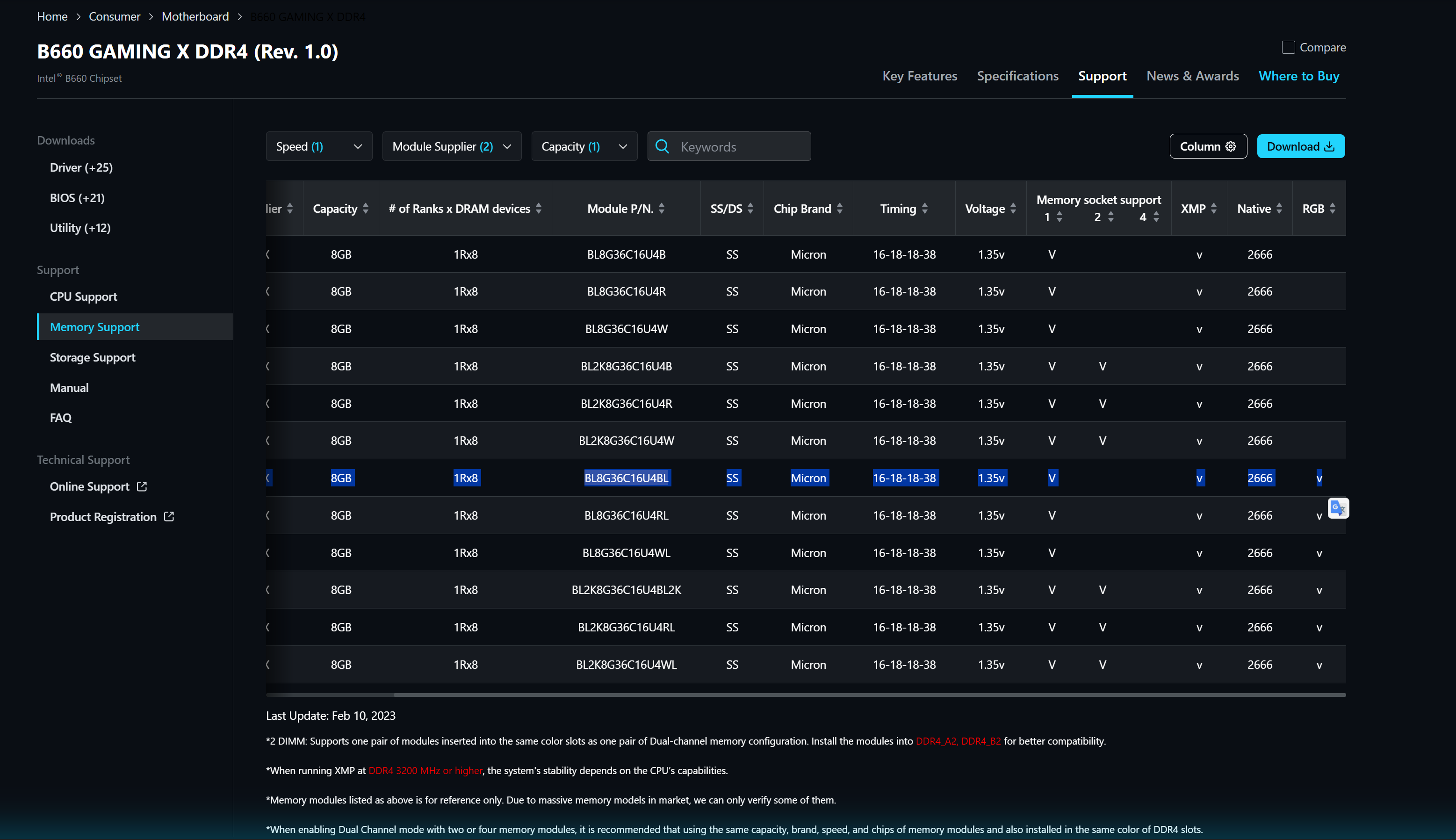Go to Motherboard breadcrumb
This screenshot has width=1456, height=840.
pyautogui.click(x=195, y=16)
